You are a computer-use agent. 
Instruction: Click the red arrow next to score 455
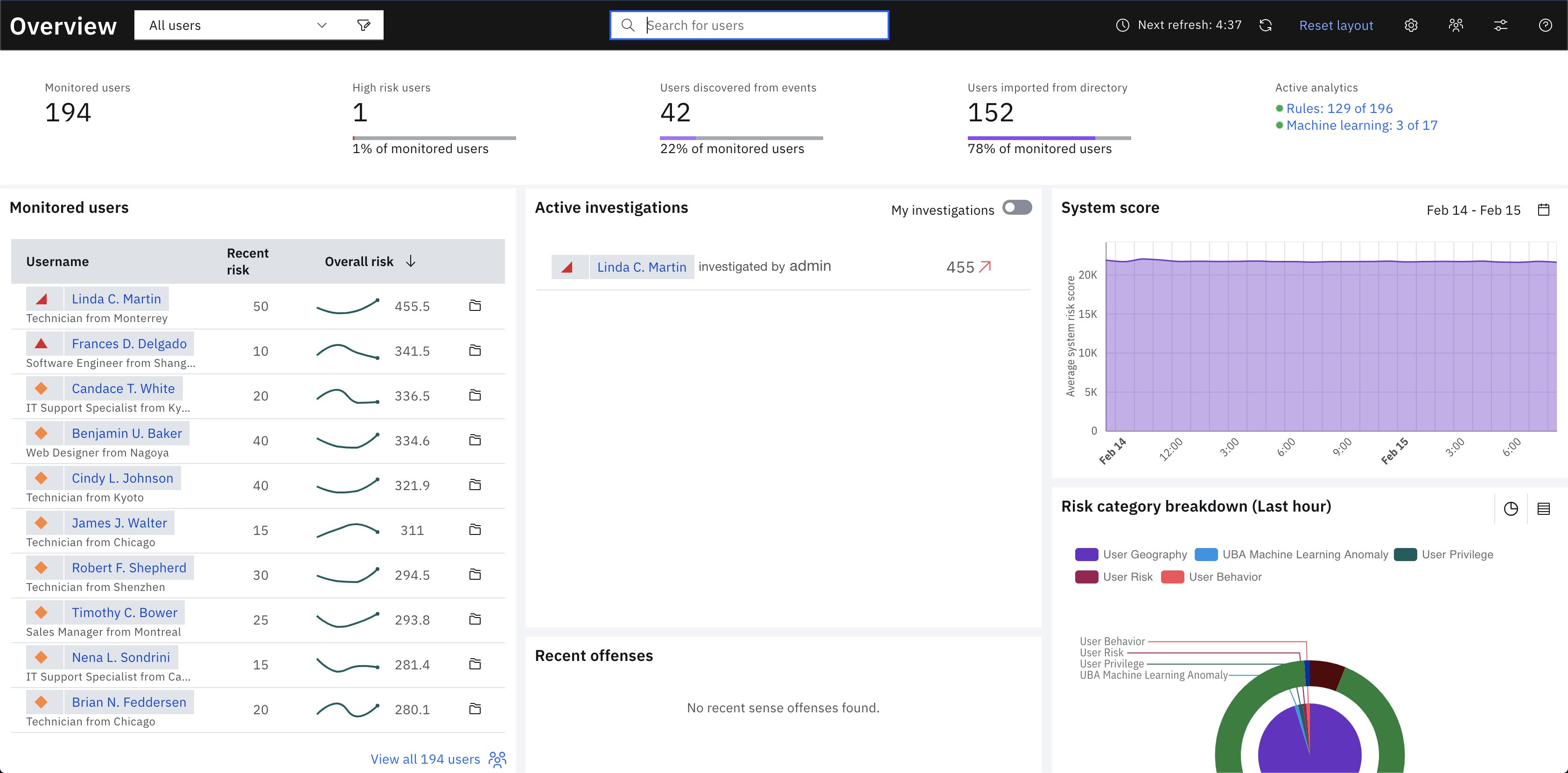tap(986, 267)
